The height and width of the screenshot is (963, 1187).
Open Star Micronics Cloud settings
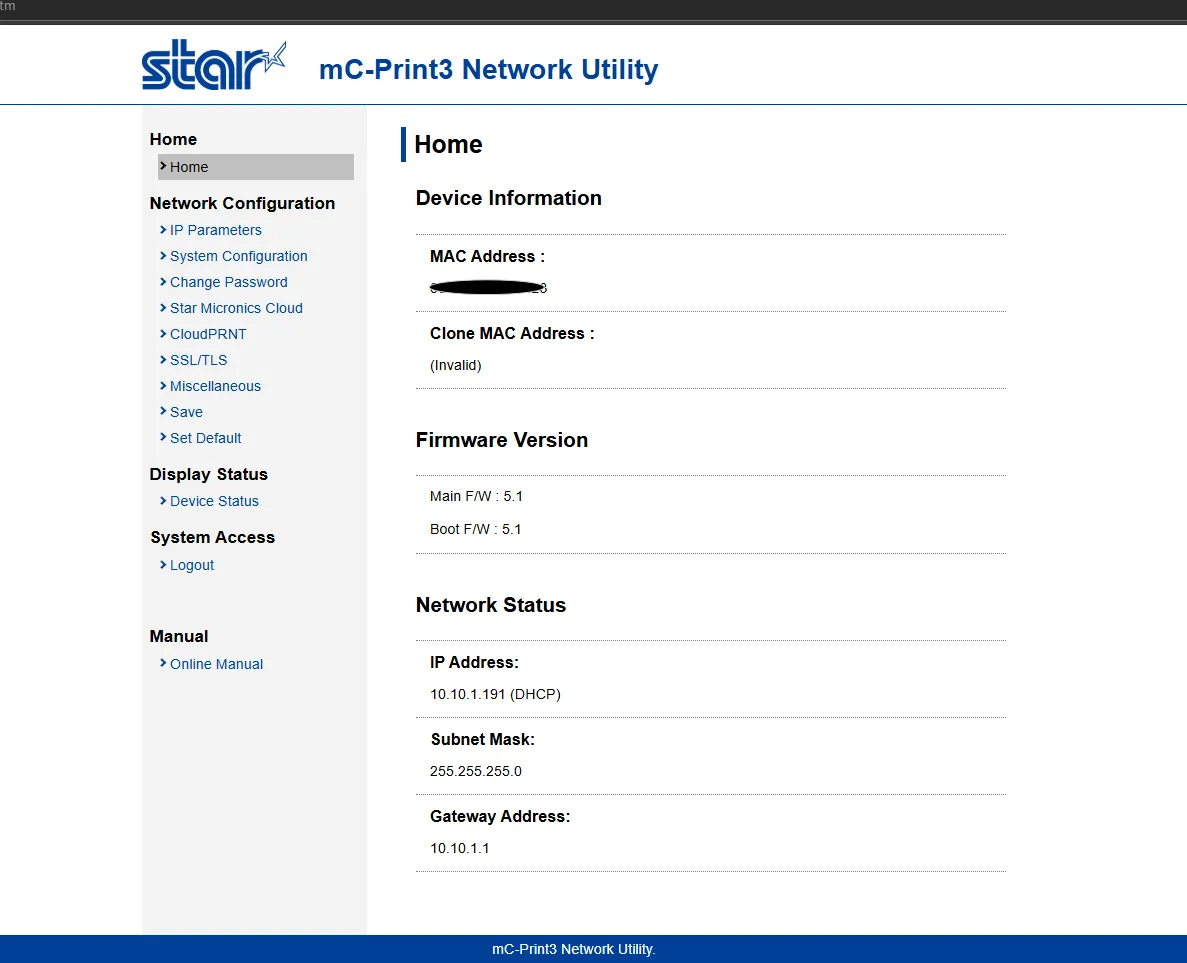[x=236, y=308]
